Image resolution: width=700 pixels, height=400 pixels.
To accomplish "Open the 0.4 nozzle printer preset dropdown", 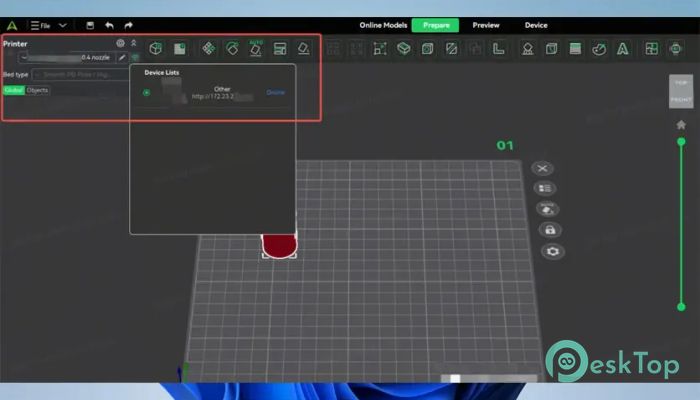I will pos(66,58).
